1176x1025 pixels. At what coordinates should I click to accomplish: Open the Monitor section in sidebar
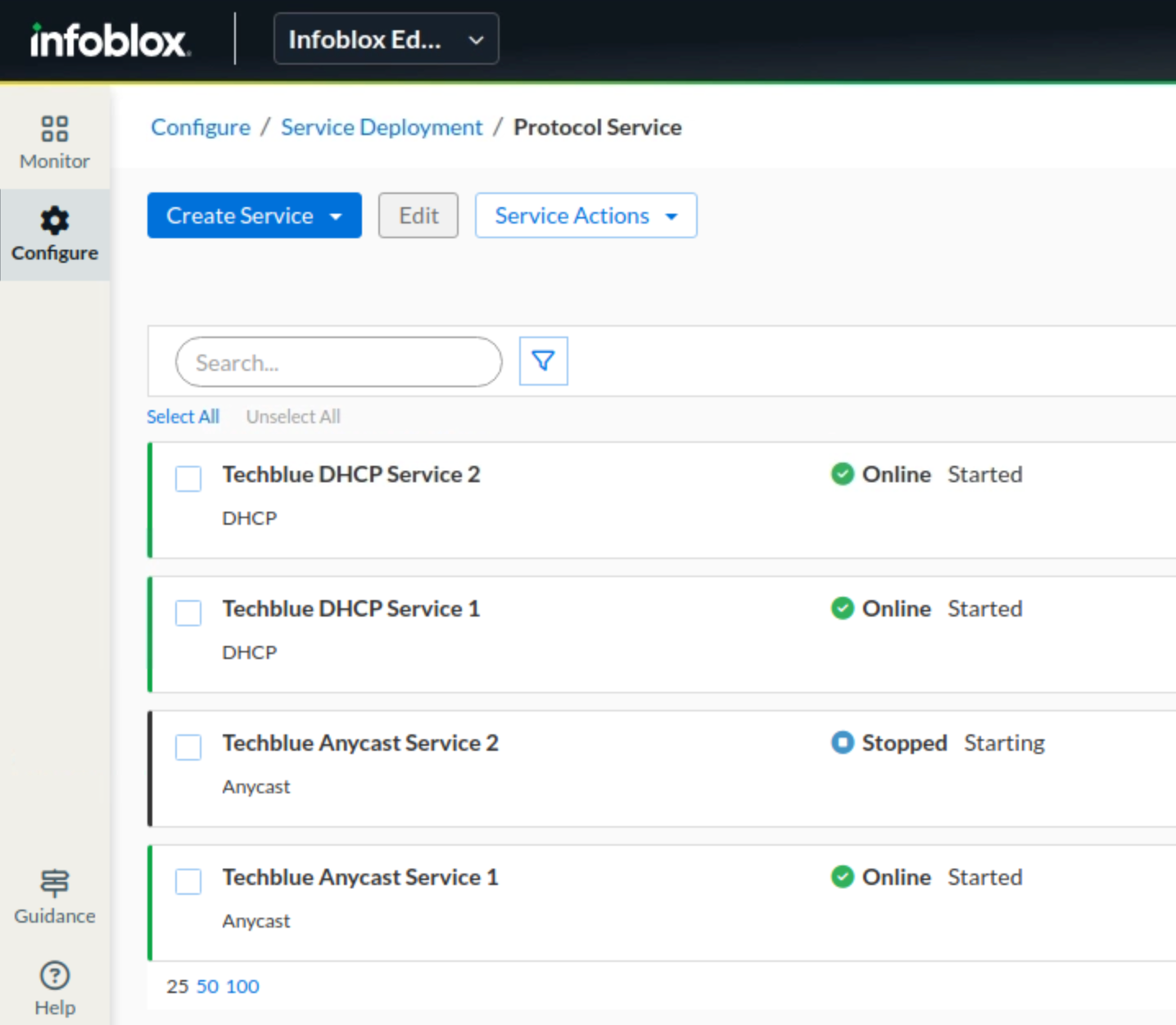coord(55,142)
